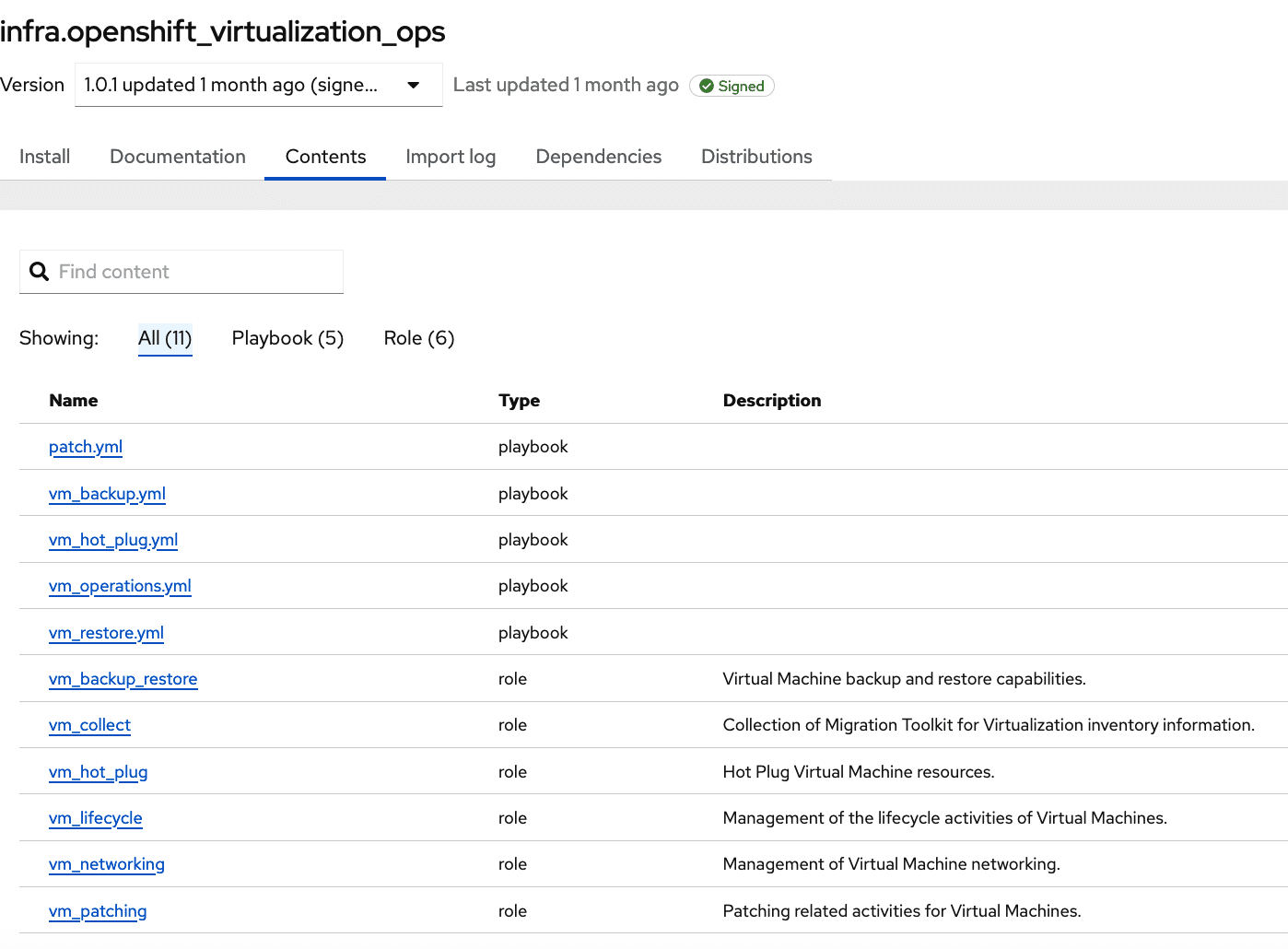
Task: Open the vm_backup_restore role
Action: pos(123,679)
